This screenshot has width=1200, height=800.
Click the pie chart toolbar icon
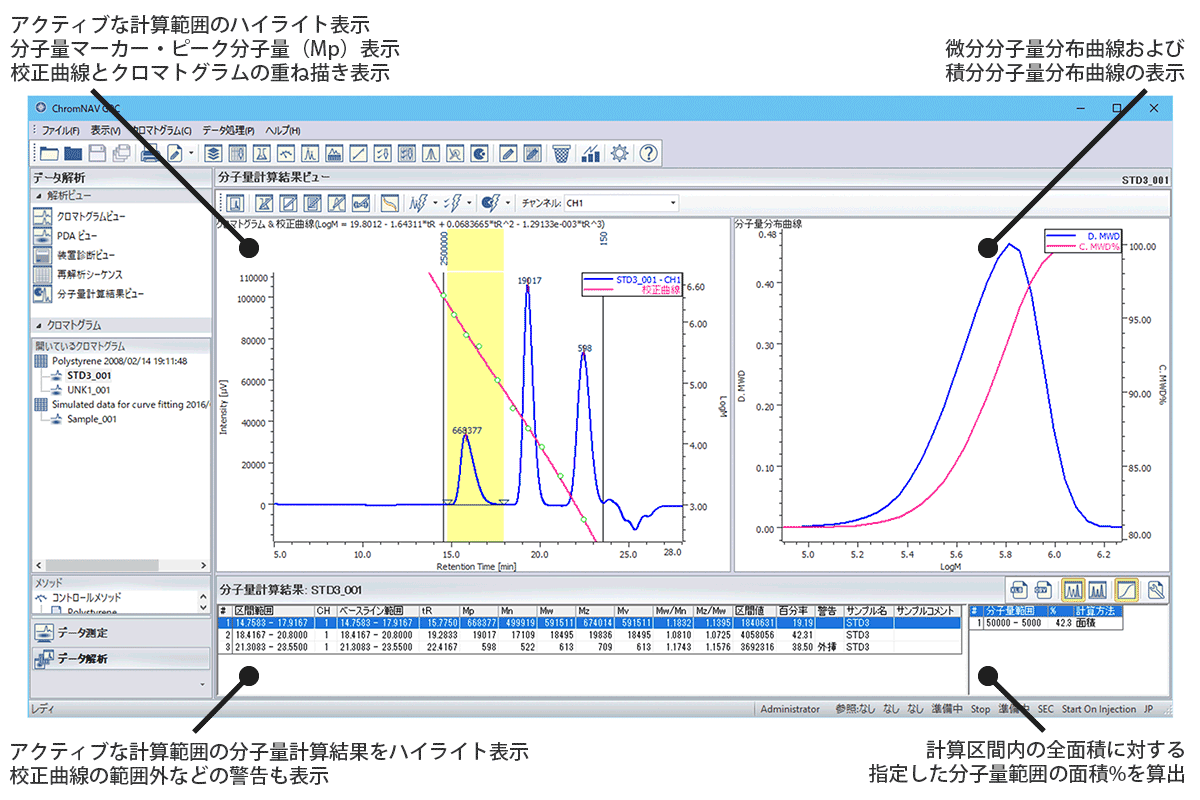point(480,153)
